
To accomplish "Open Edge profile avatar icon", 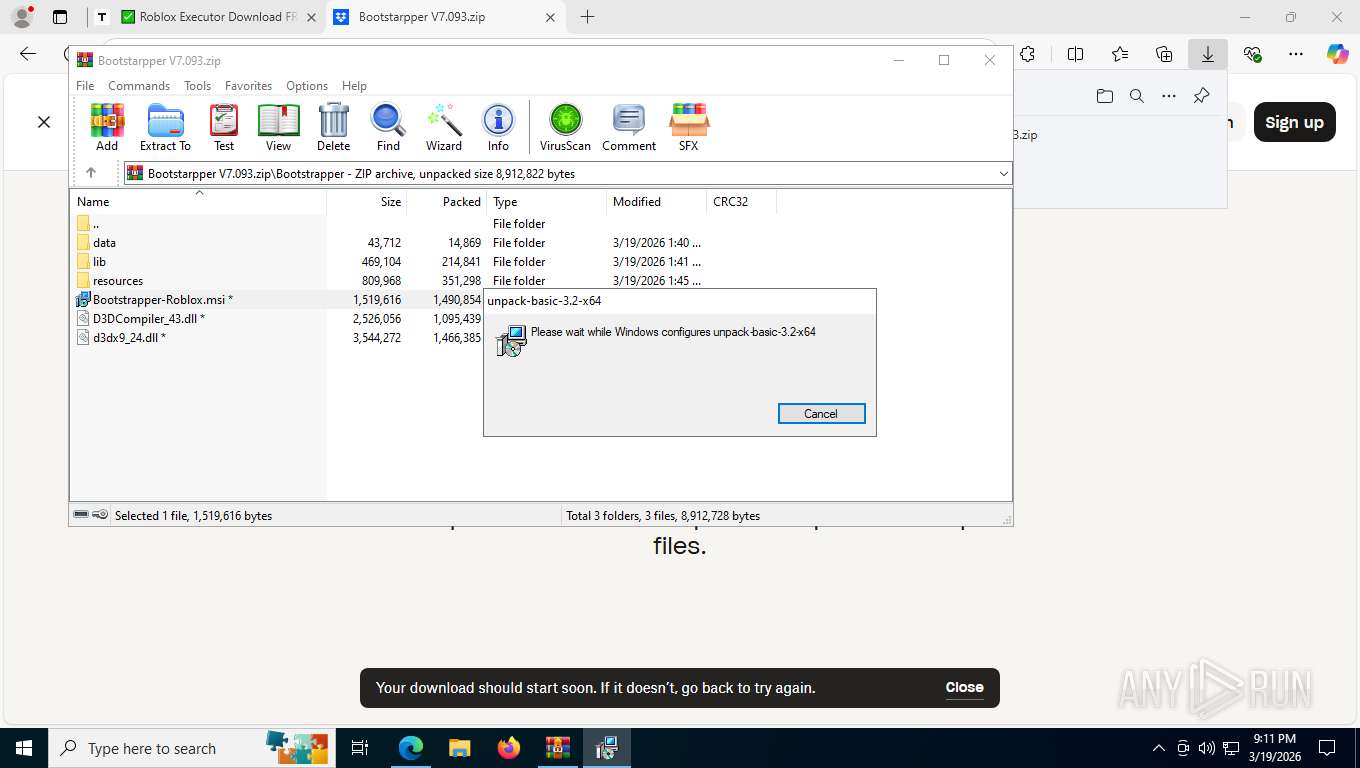I will [x=22, y=17].
